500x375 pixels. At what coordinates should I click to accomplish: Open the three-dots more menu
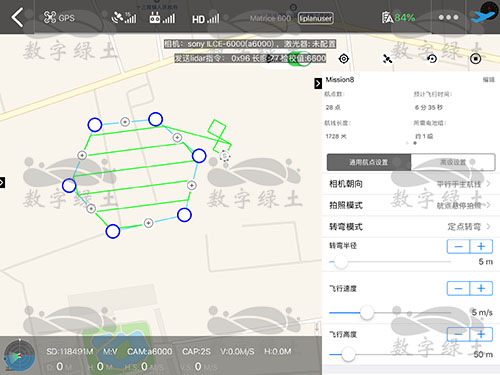pos(448,17)
